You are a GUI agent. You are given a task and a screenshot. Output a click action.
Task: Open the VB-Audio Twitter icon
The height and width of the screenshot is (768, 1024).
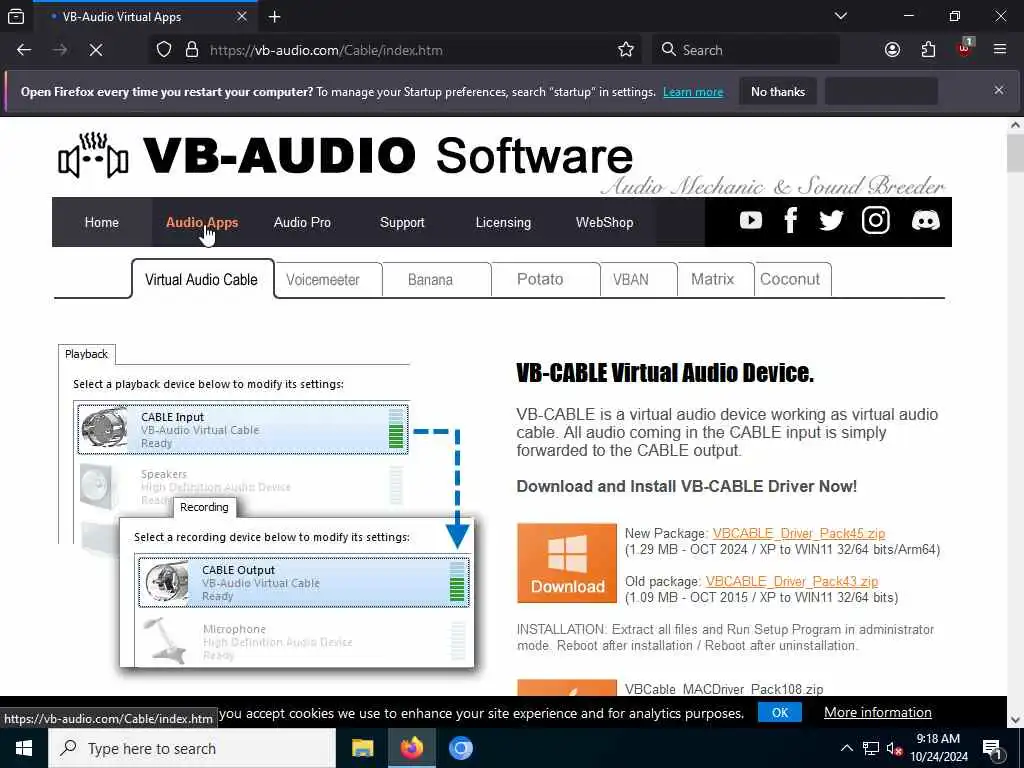(831, 221)
